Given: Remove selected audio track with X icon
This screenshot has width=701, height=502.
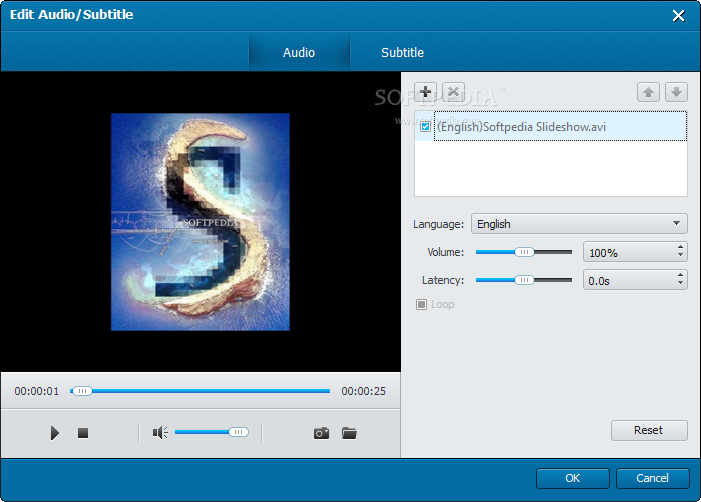Looking at the screenshot, I should [x=453, y=92].
